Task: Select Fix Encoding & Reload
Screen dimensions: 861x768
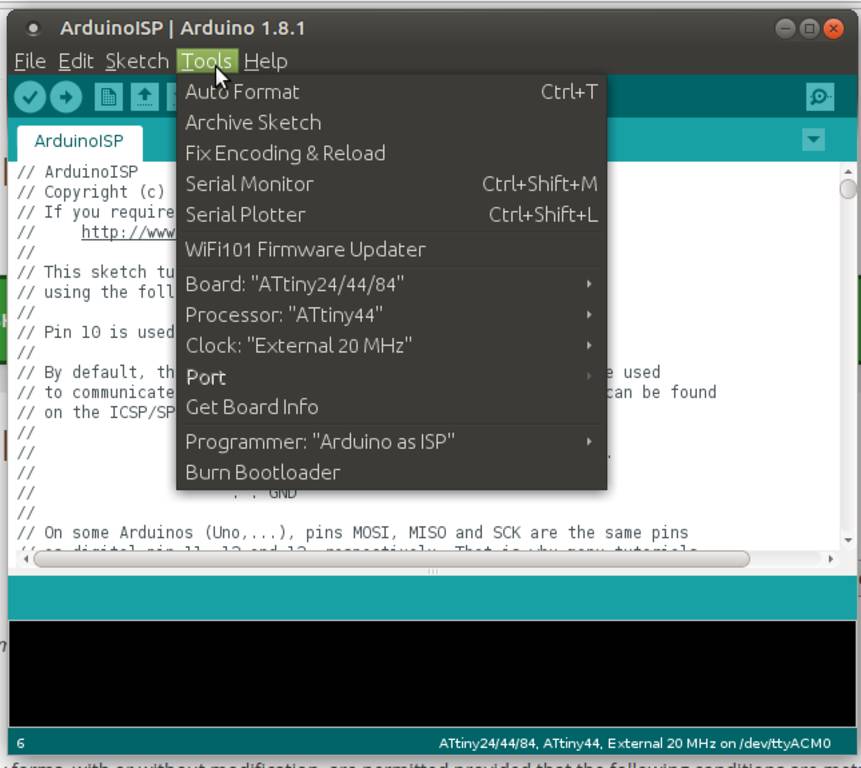Action: tap(392, 153)
